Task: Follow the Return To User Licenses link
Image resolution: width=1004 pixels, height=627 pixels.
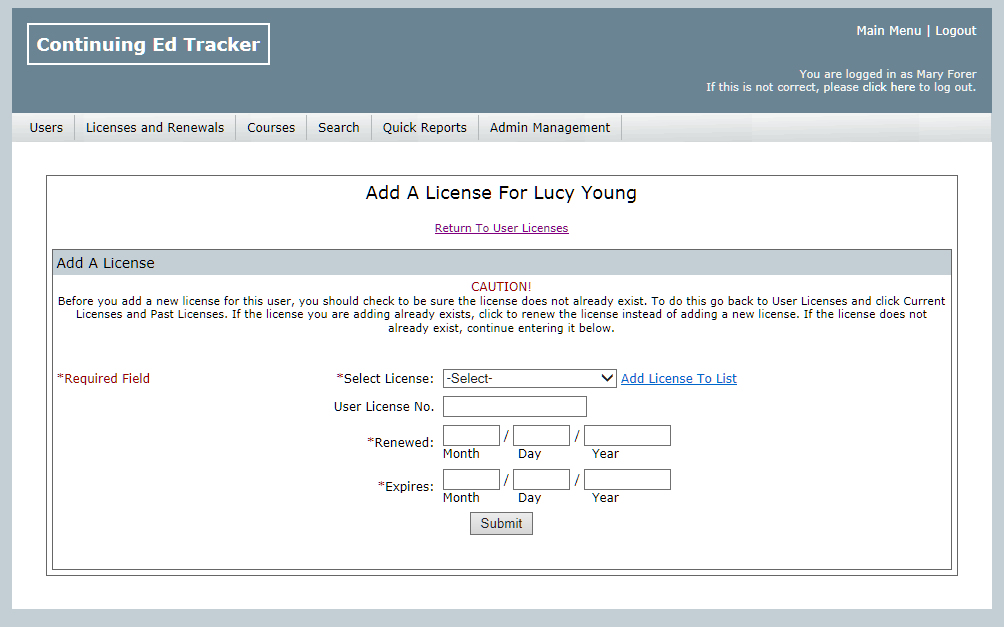Action: [x=501, y=228]
